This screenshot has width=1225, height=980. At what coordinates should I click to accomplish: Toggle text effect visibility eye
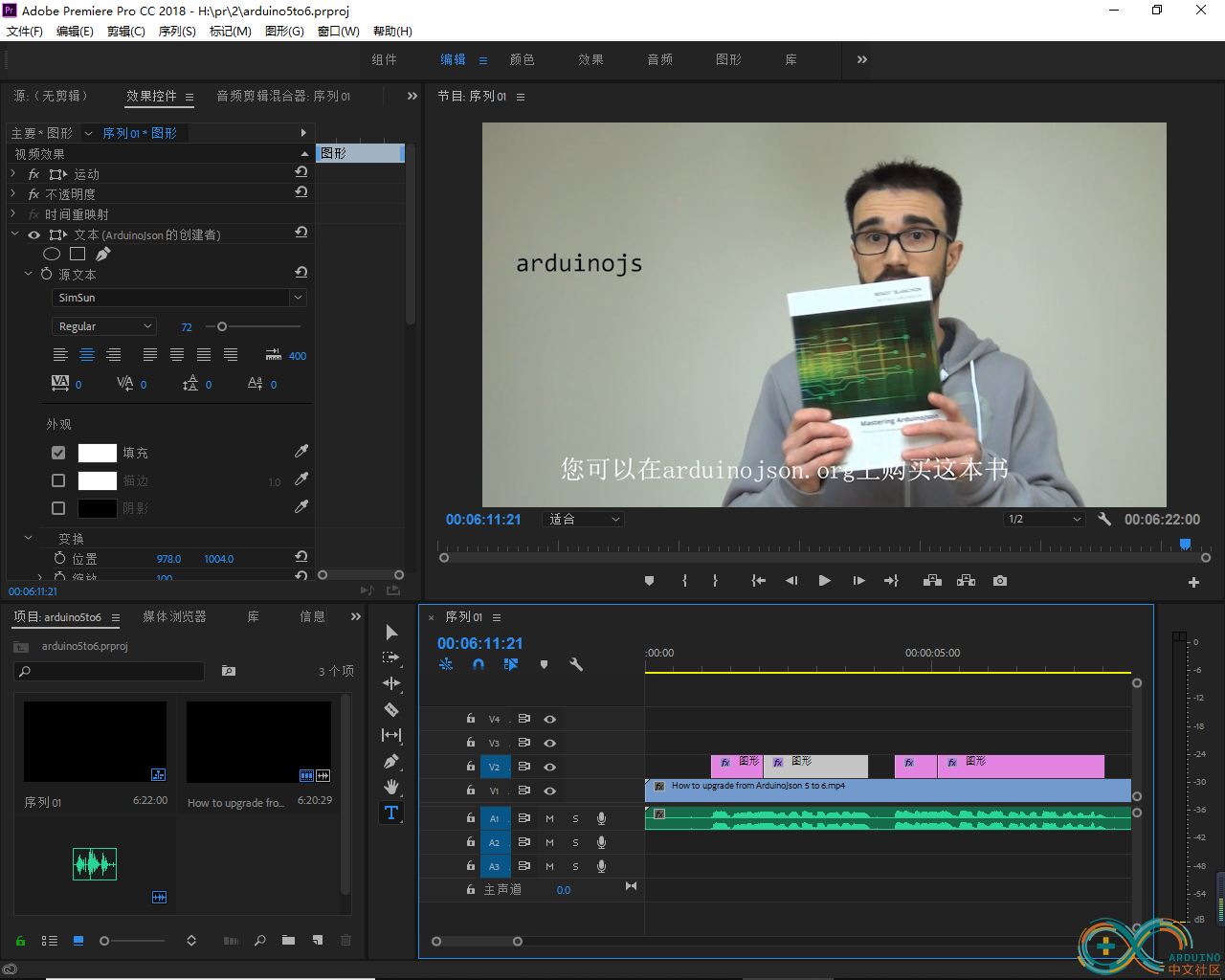coord(33,234)
